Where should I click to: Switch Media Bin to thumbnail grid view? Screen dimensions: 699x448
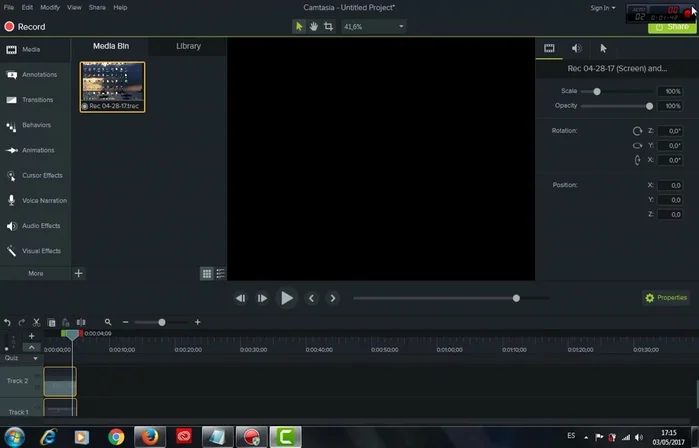[x=207, y=273]
